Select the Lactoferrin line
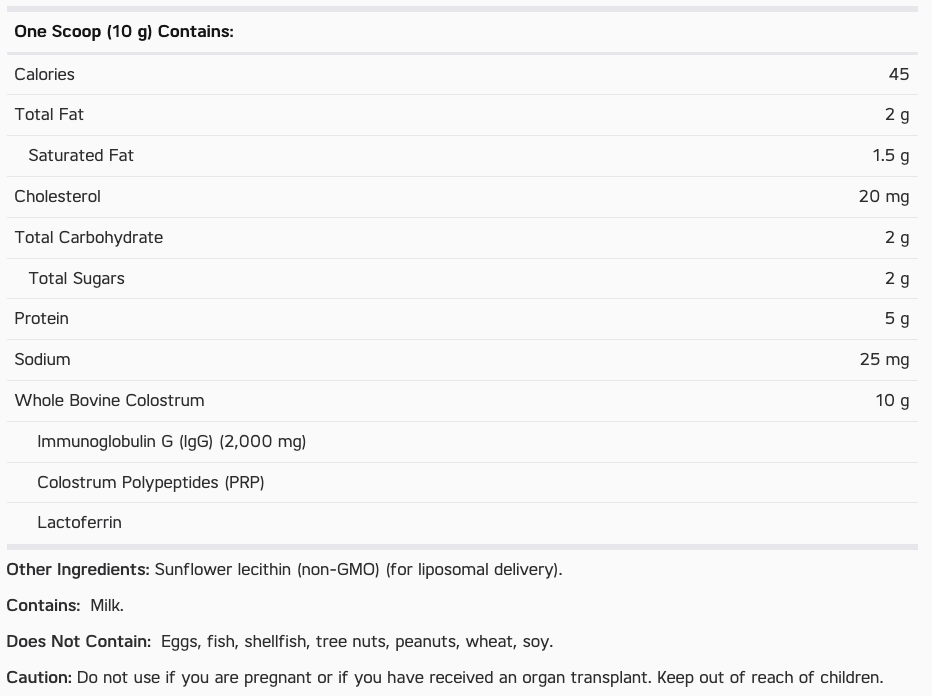The height and width of the screenshot is (696, 932). pyautogui.click(x=80, y=522)
